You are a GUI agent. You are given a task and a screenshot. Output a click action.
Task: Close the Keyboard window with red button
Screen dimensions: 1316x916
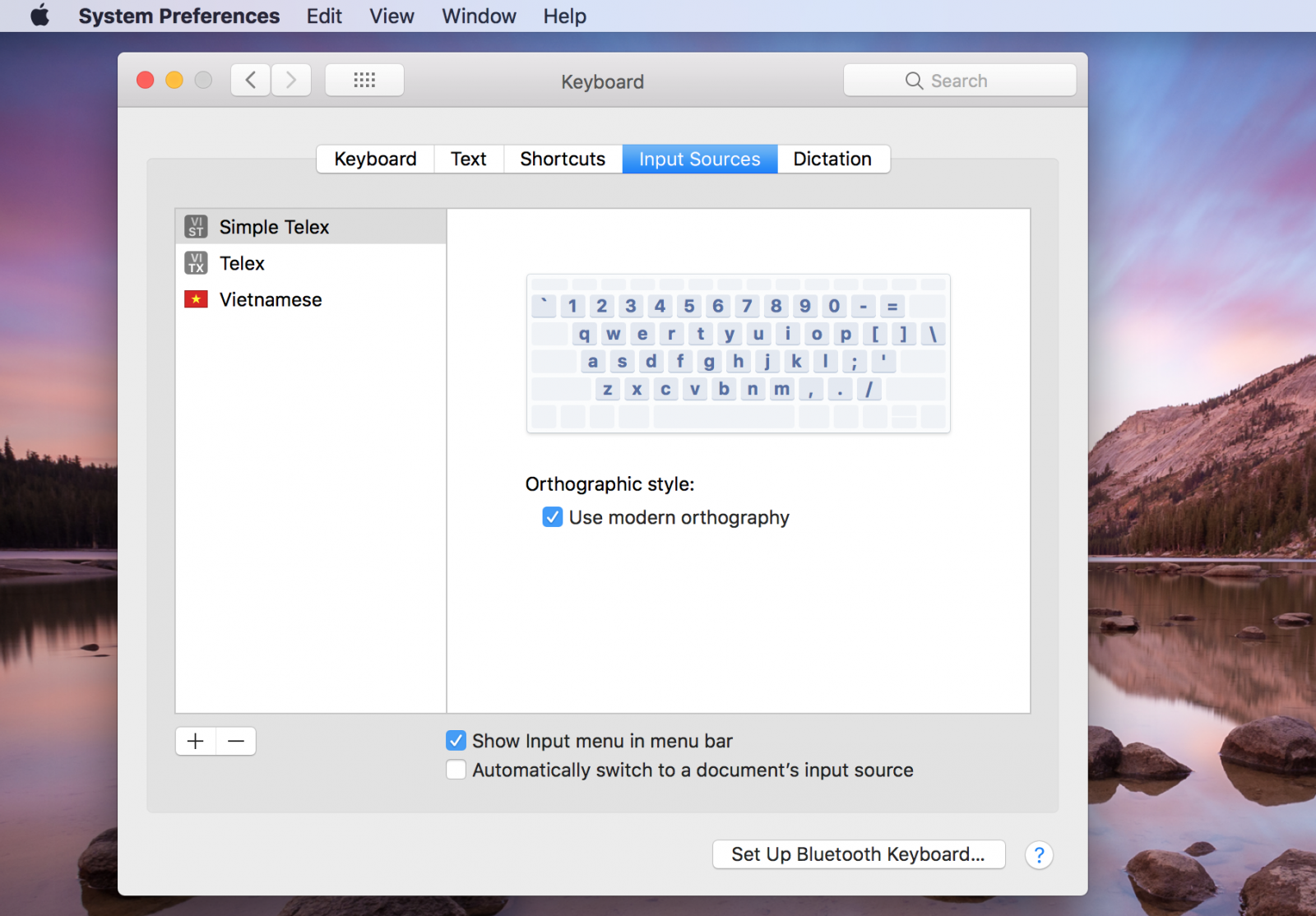[x=146, y=80]
